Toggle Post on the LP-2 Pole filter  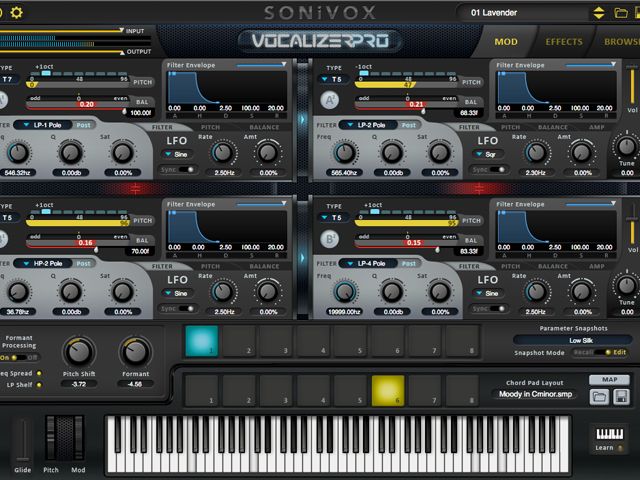pyautogui.click(x=409, y=125)
